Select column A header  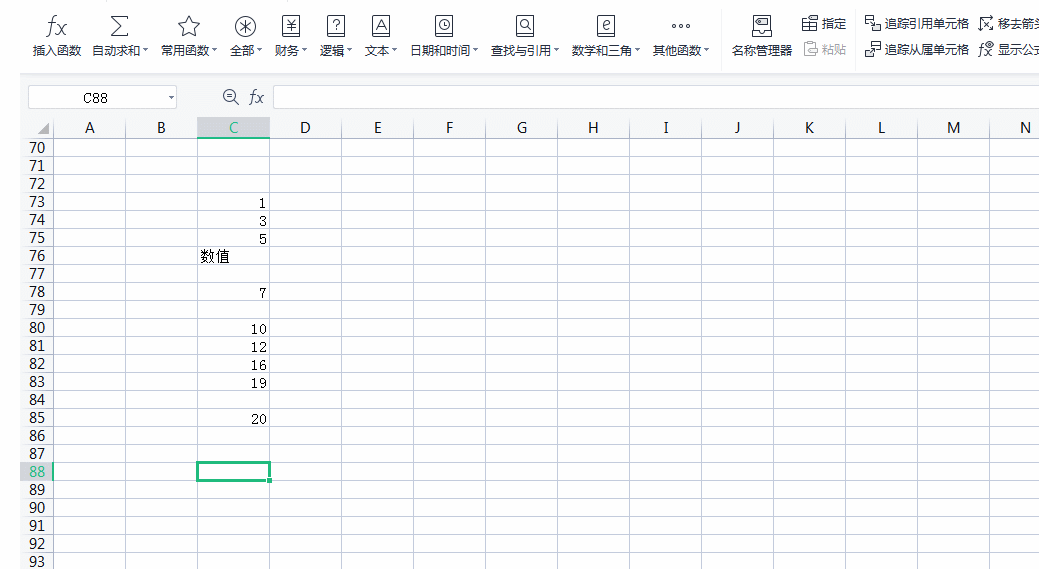click(x=89, y=128)
